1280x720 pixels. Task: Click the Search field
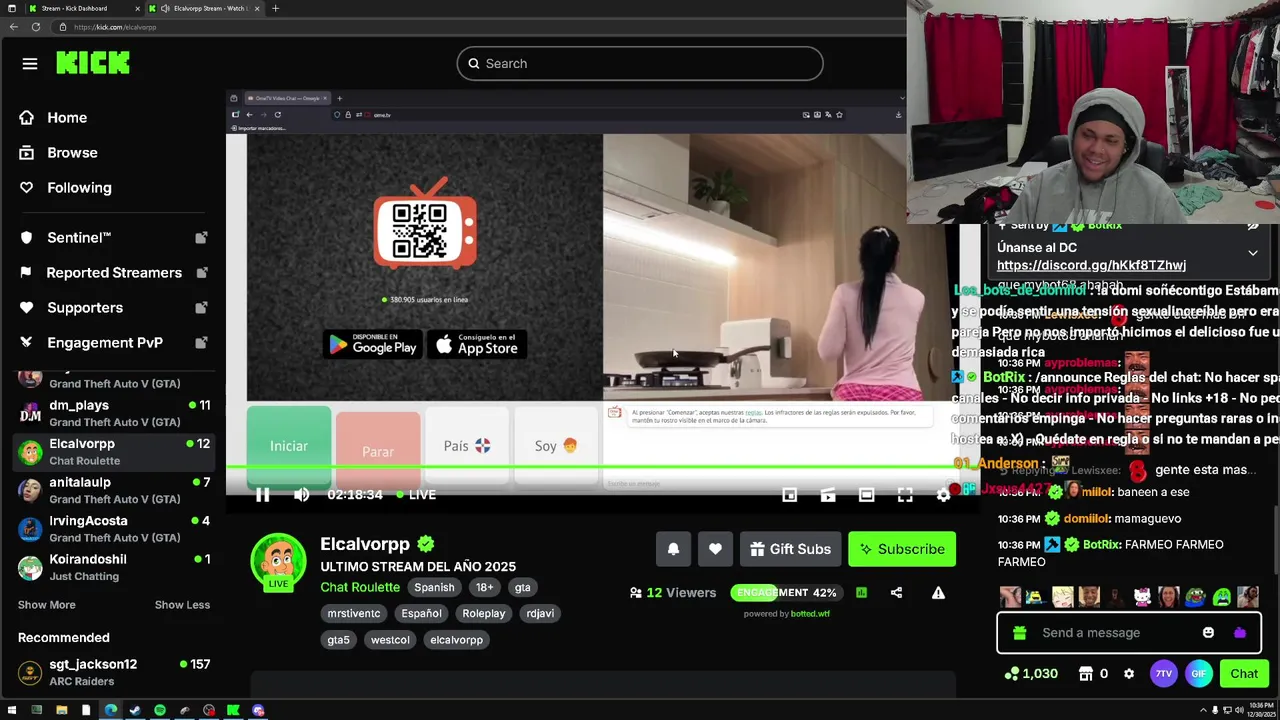click(x=640, y=64)
